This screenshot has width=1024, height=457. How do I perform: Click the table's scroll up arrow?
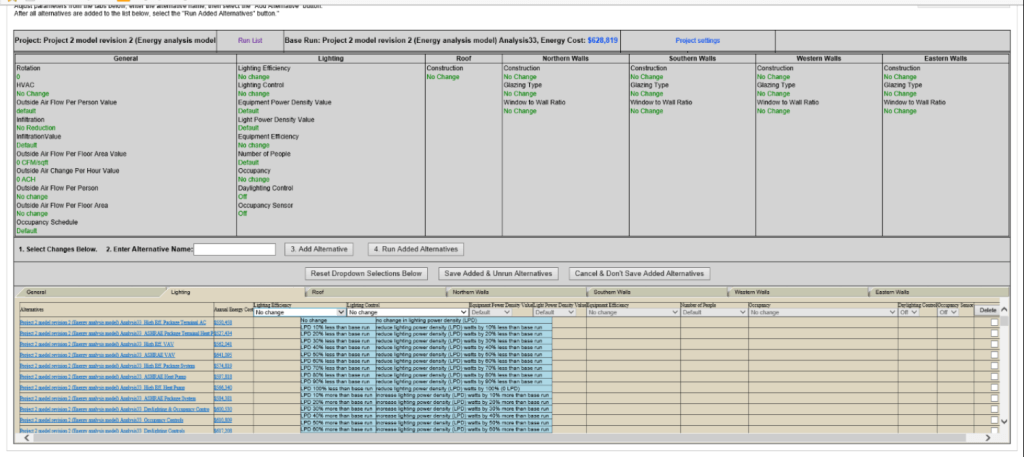[1004, 309]
